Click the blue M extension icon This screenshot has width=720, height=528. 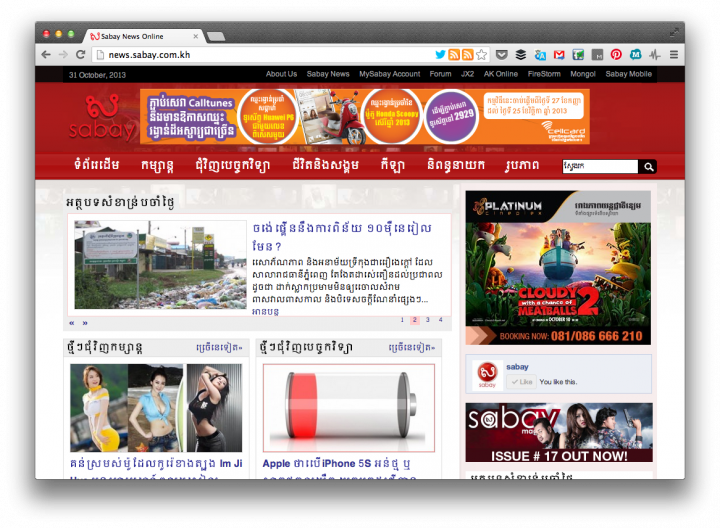tap(635, 55)
